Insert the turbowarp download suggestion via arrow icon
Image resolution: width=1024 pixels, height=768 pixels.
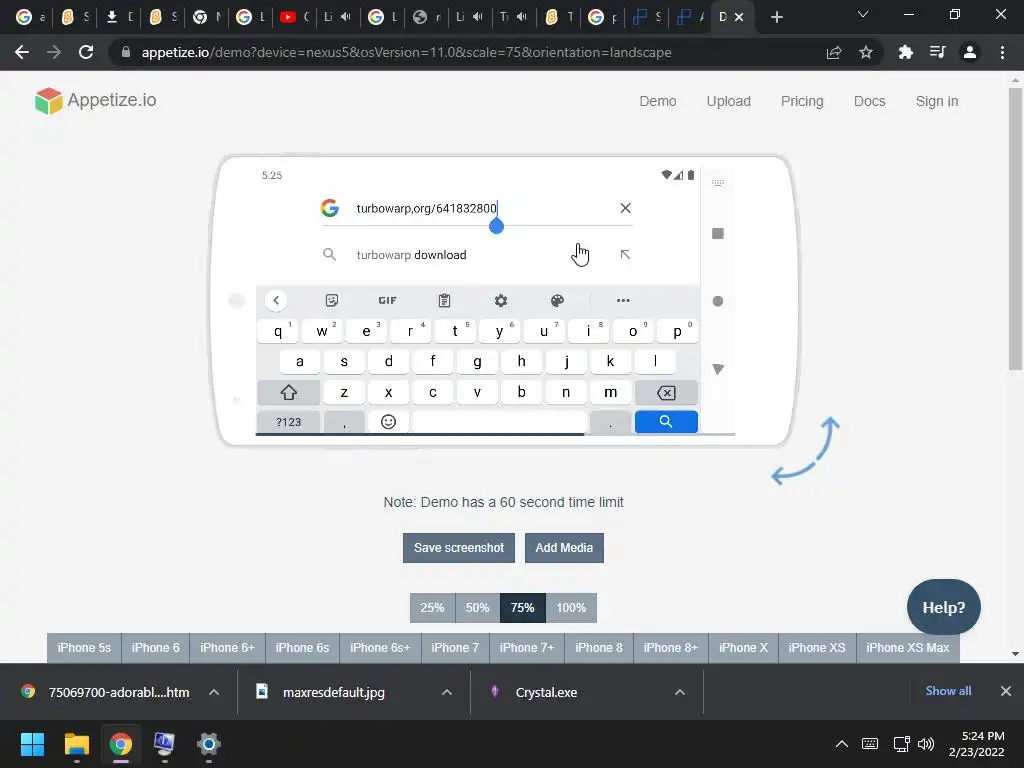[x=625, y=255]
